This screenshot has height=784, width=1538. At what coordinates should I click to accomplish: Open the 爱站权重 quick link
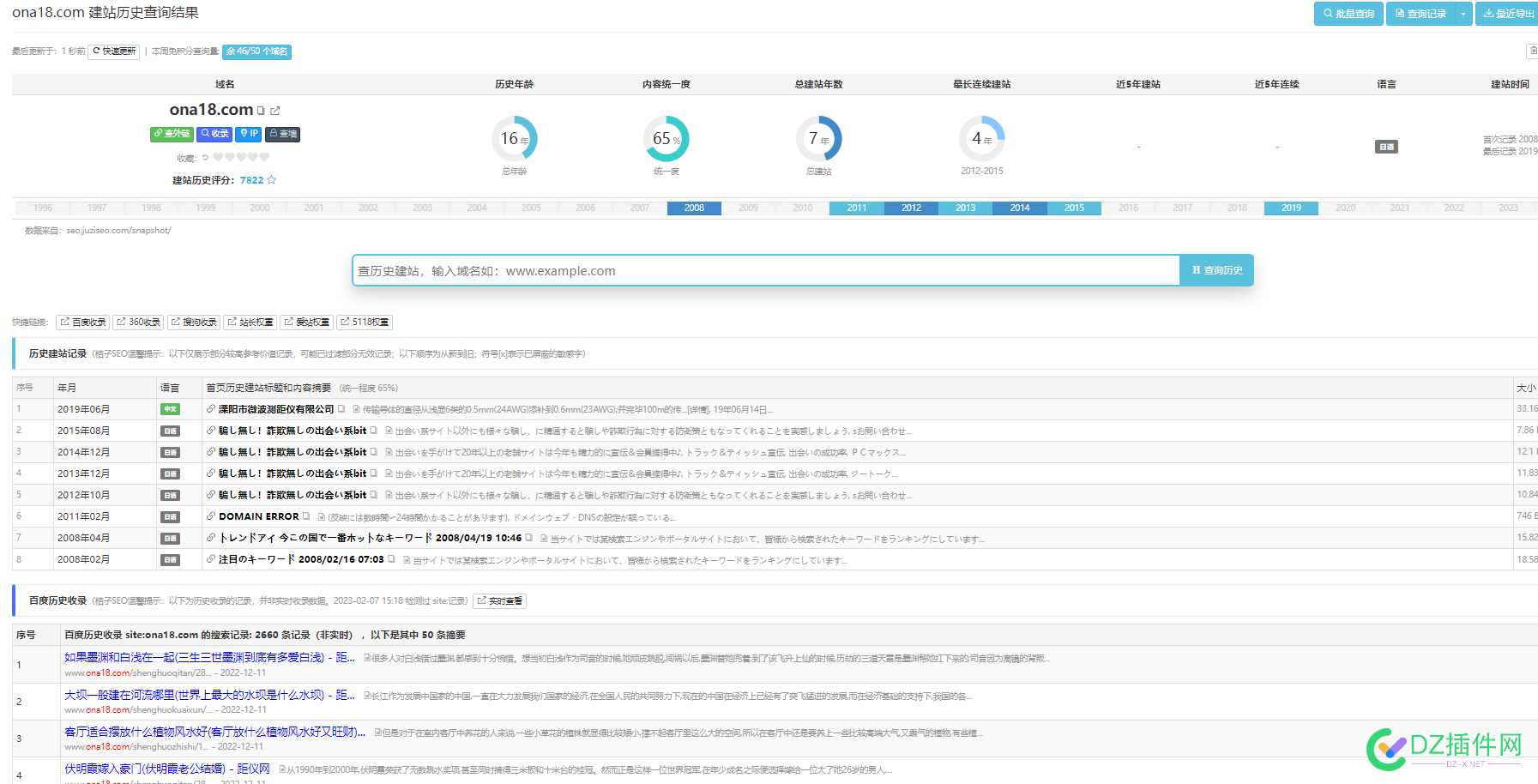(307, 323)
